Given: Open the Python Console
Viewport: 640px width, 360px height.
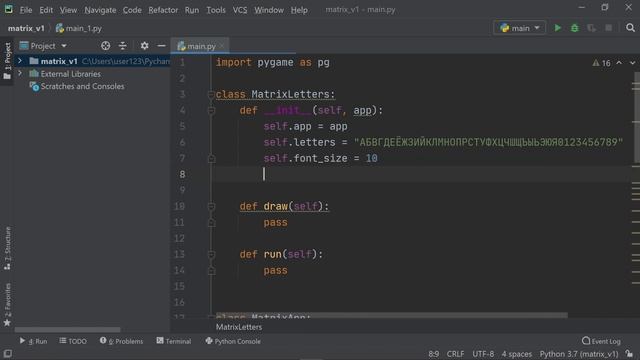Looking at the screenshot, I should tap(233, 341).
